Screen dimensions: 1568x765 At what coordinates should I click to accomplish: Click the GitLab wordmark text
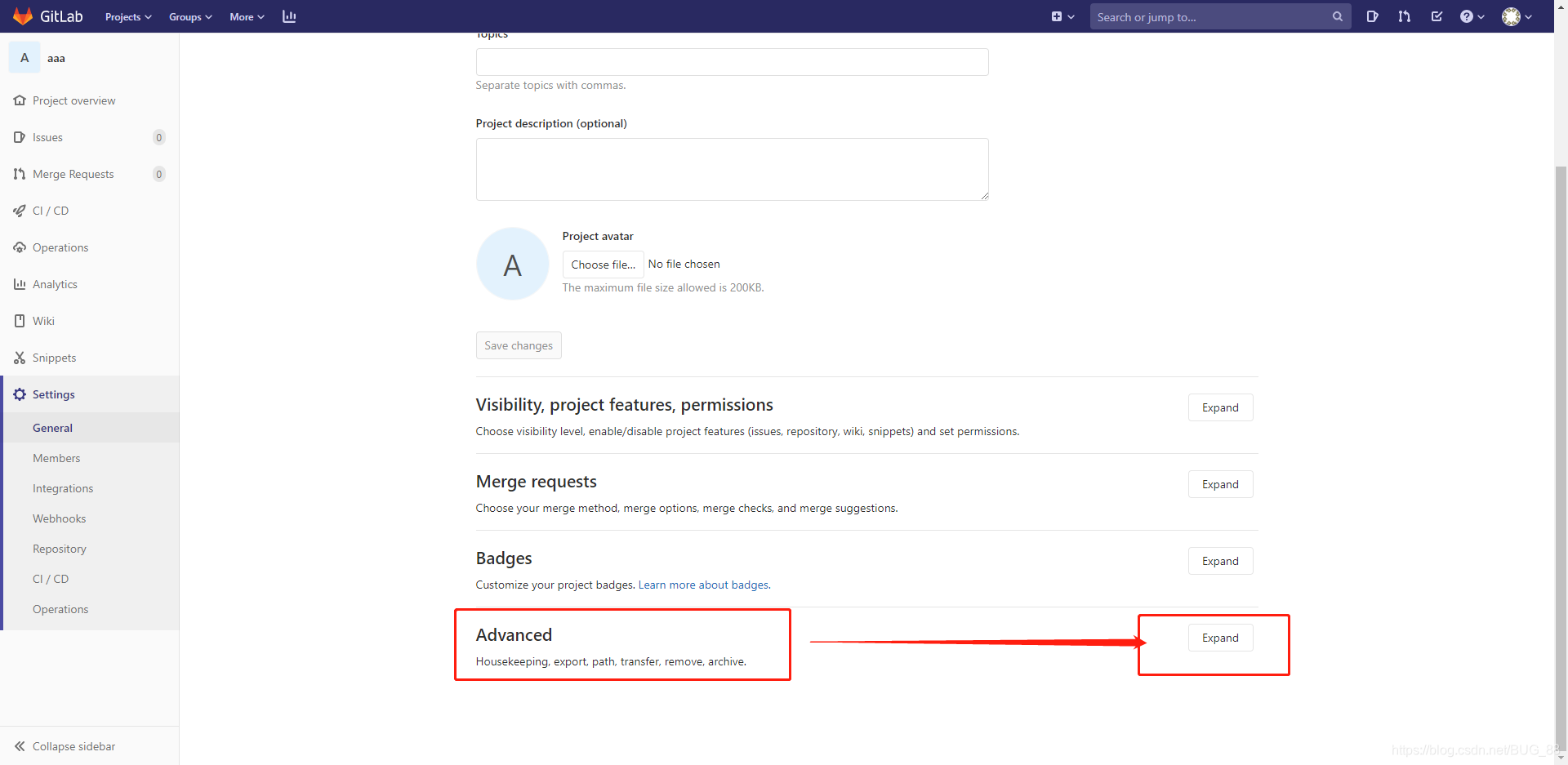61,16
